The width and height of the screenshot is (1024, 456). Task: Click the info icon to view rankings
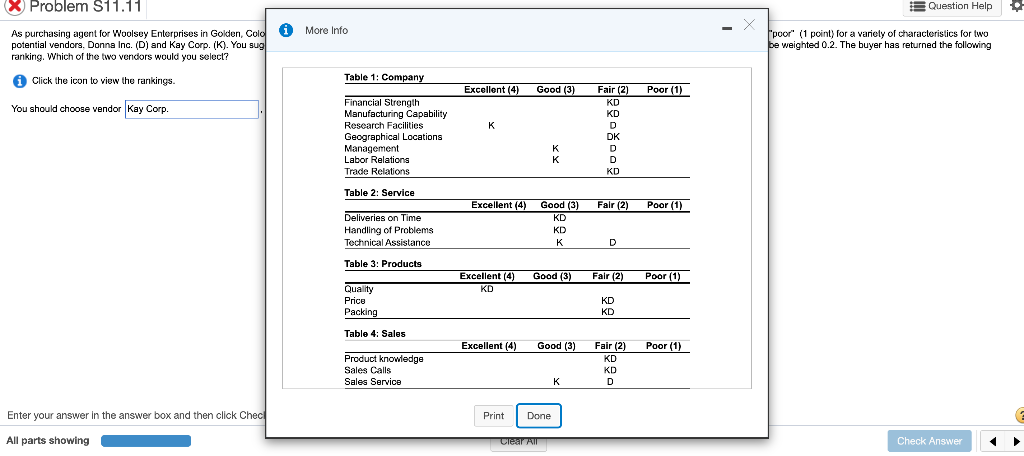(x=20, y=81)
